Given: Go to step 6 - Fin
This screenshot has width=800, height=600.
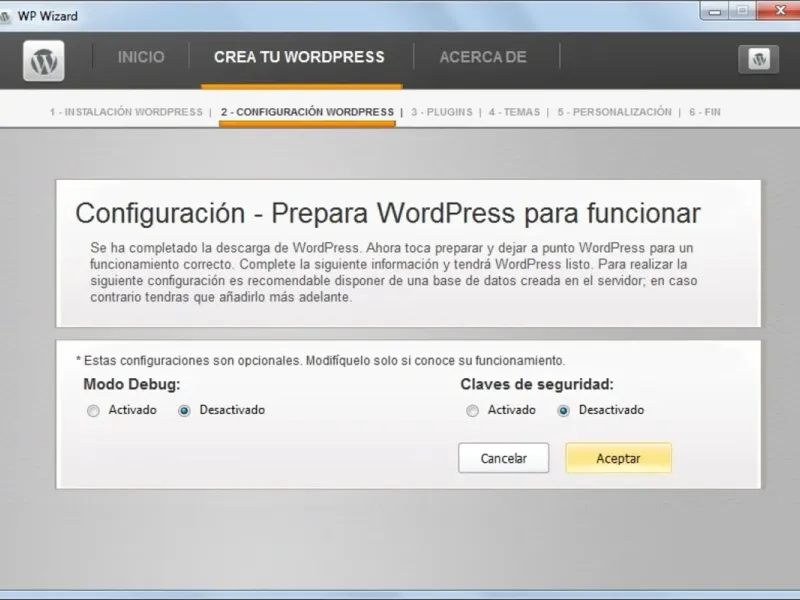Looking at the screenshot, I should (x=705, y=112).
